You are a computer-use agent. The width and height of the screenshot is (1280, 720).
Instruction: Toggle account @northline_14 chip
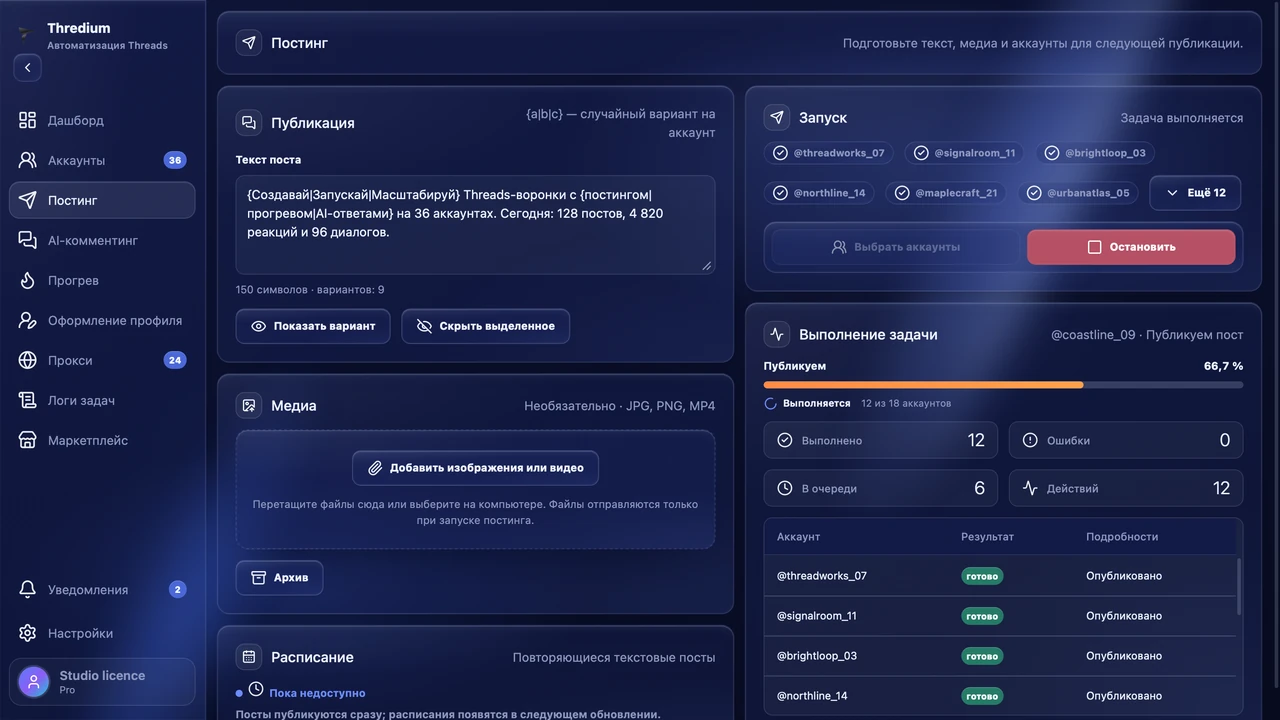820,193
